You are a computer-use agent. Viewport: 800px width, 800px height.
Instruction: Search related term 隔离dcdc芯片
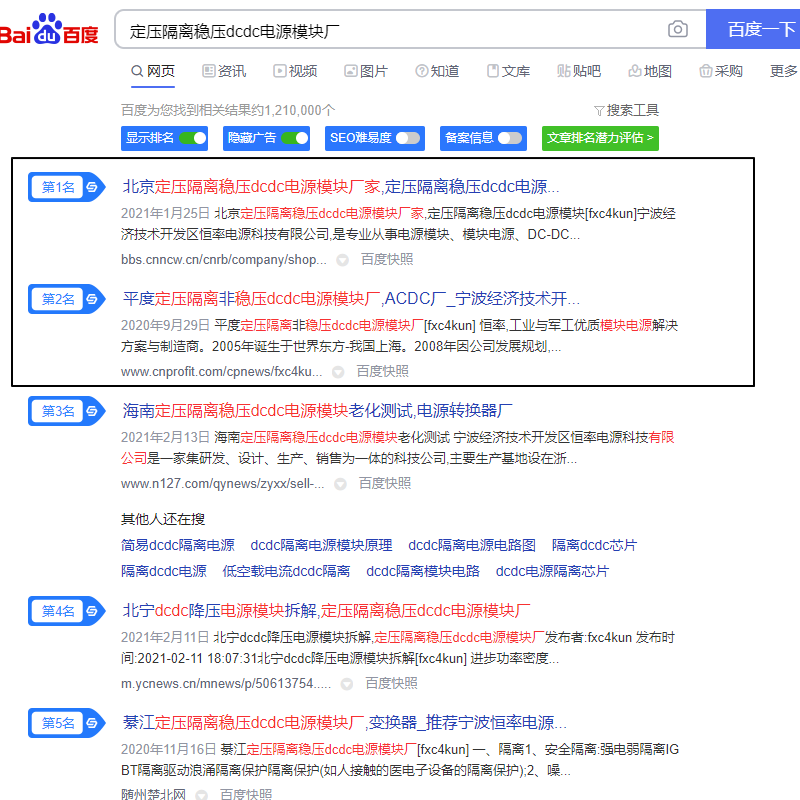(x=594, y=545)
